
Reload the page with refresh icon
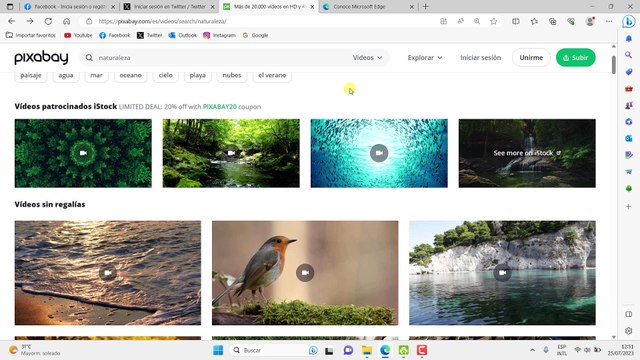pos(48,21)
